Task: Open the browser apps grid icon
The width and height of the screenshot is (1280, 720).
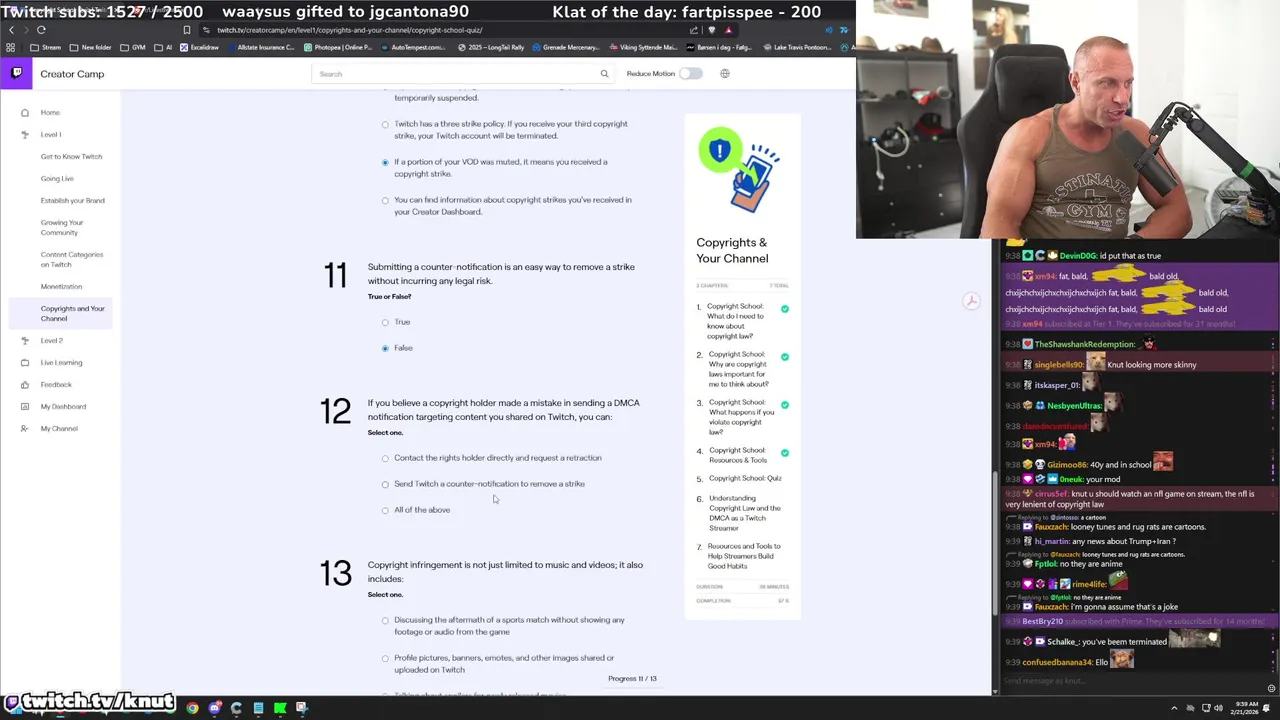Action: [x=11, y=47]
